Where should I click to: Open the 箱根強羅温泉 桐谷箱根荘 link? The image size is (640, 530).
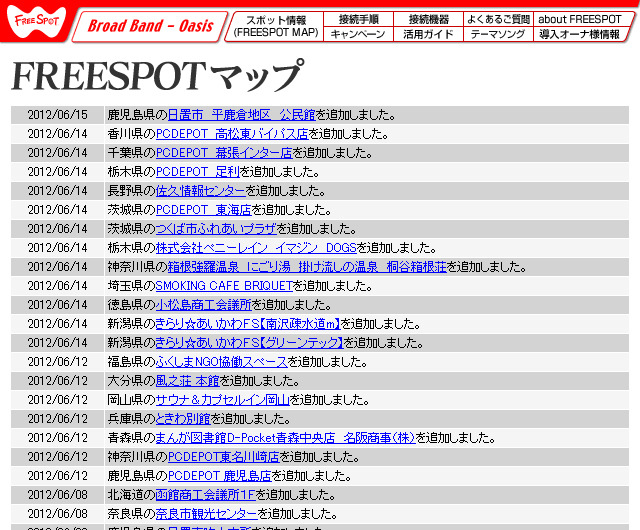(307, 267)
